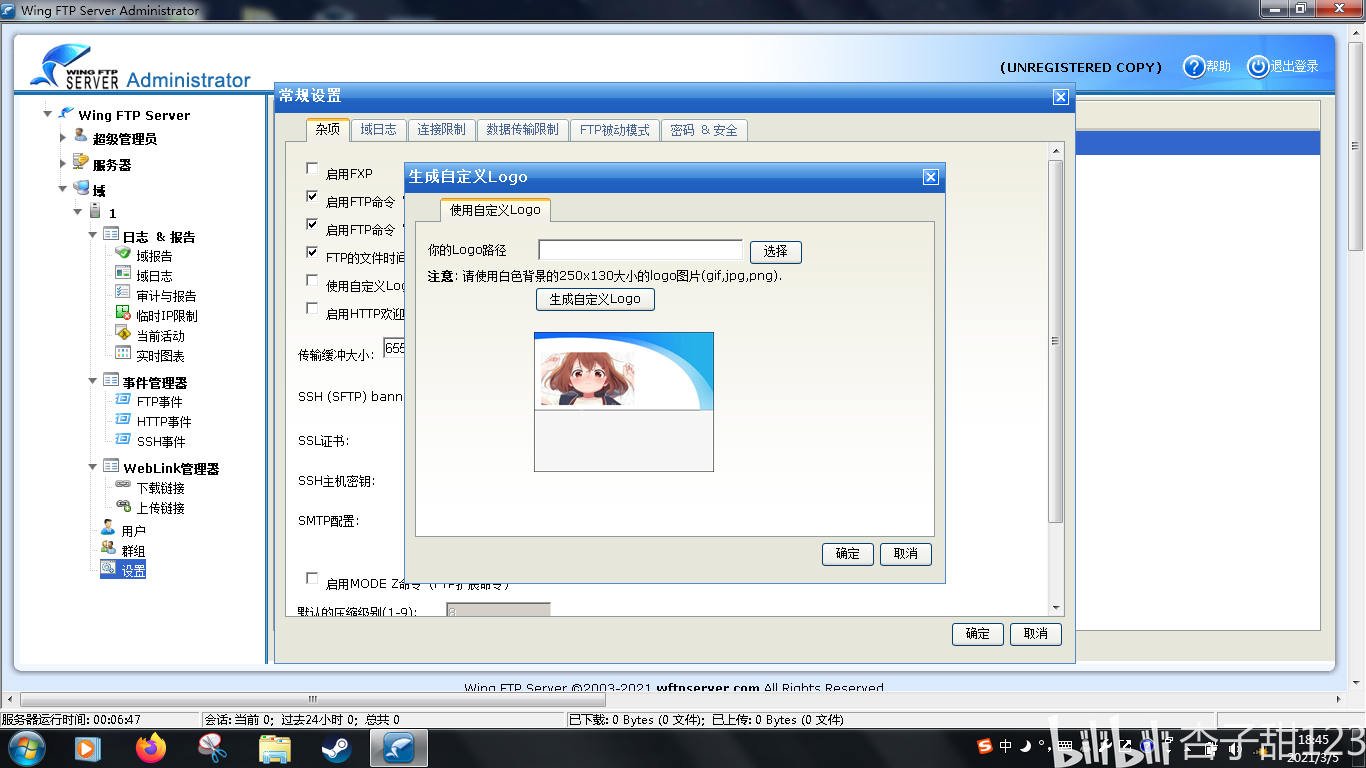Screen dimensions: 1366x768
Task: Toggle the FTP的文件时间 checkbox
Action: click(x=312, y=253)
